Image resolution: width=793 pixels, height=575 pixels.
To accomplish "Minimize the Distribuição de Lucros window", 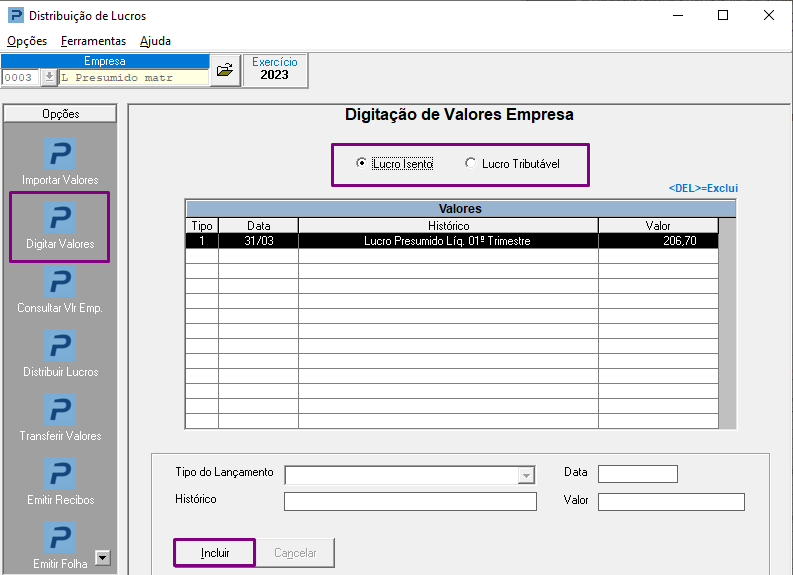I will click(x=678, y=15).
